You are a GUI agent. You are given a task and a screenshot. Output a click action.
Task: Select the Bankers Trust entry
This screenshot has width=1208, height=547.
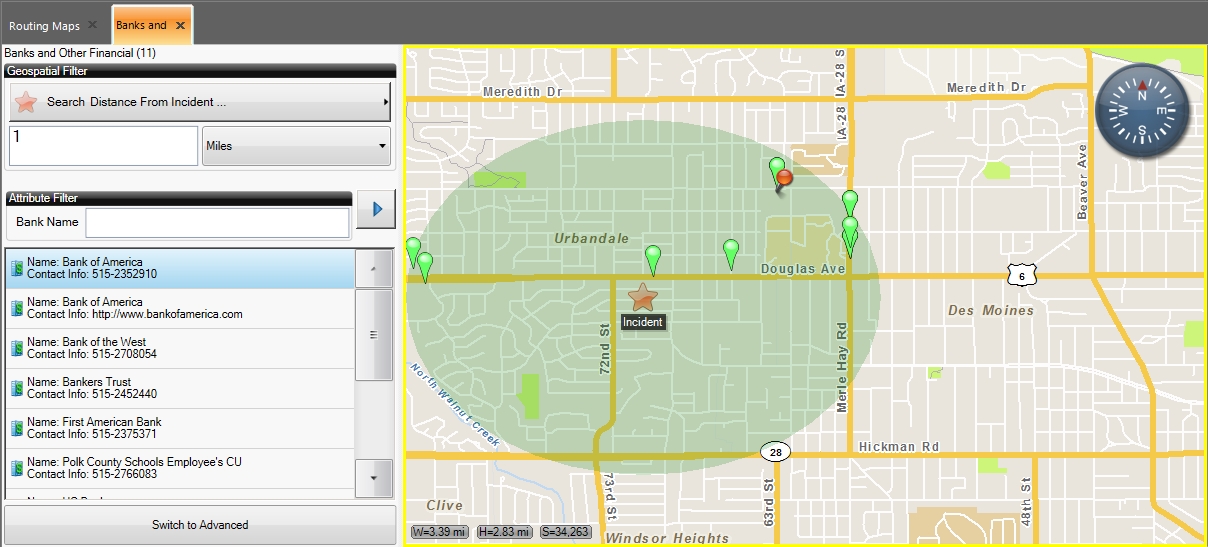(180, 388)
